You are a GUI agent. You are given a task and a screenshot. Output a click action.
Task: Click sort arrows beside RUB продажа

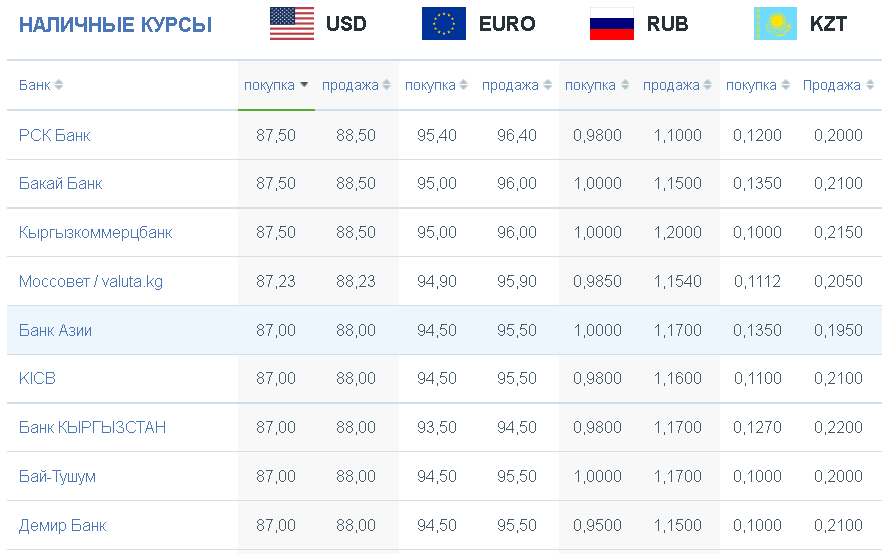(707, 85)
